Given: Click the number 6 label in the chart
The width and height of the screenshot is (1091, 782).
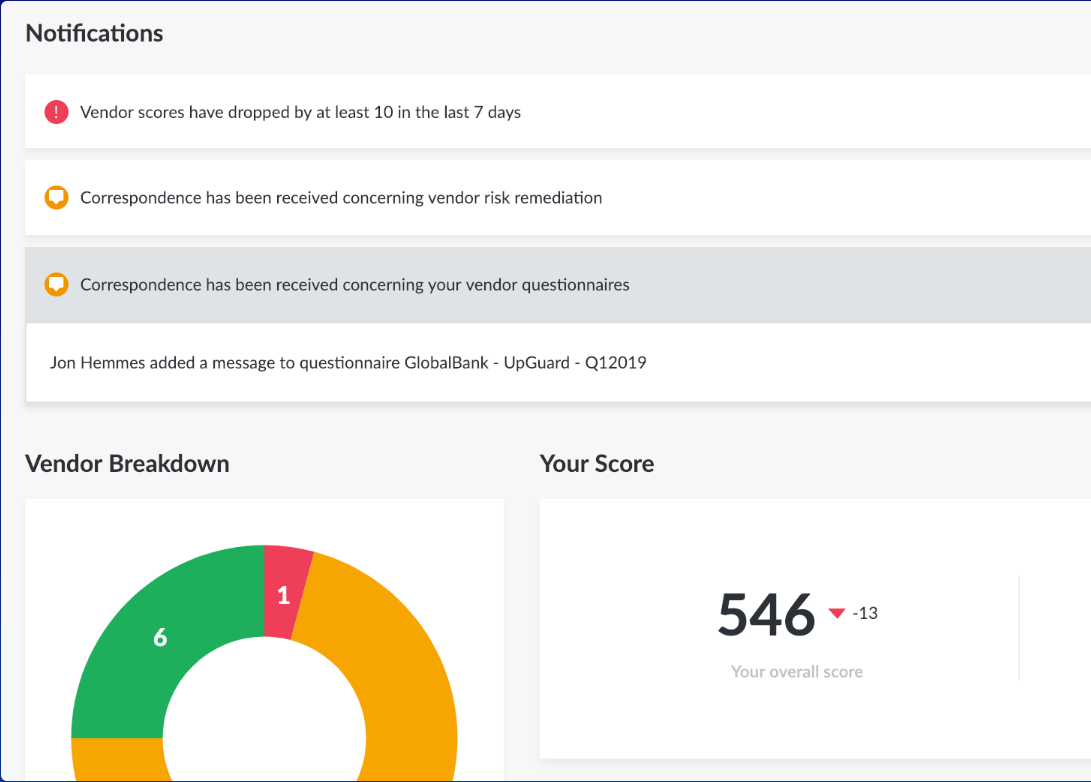Looking at the screenshot, I should pos(160,637).
